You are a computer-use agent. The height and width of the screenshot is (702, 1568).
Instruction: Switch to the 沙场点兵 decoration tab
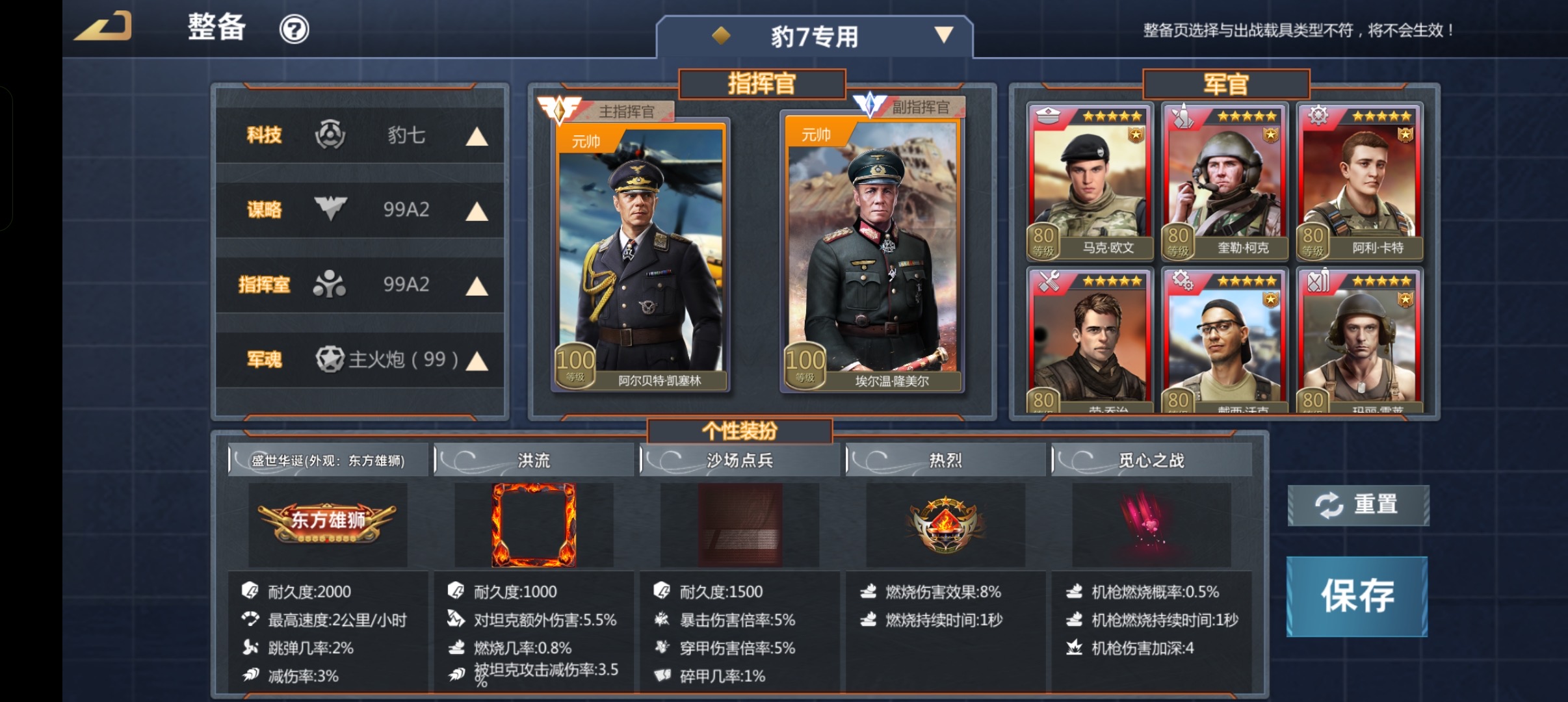tap(740, 460)
